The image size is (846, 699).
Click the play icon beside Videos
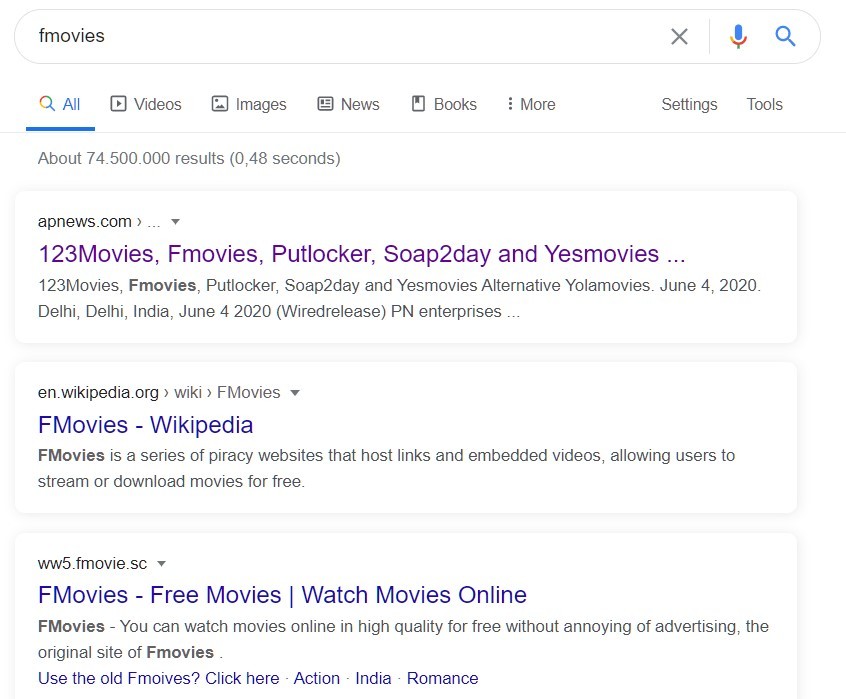pos(118,104)
